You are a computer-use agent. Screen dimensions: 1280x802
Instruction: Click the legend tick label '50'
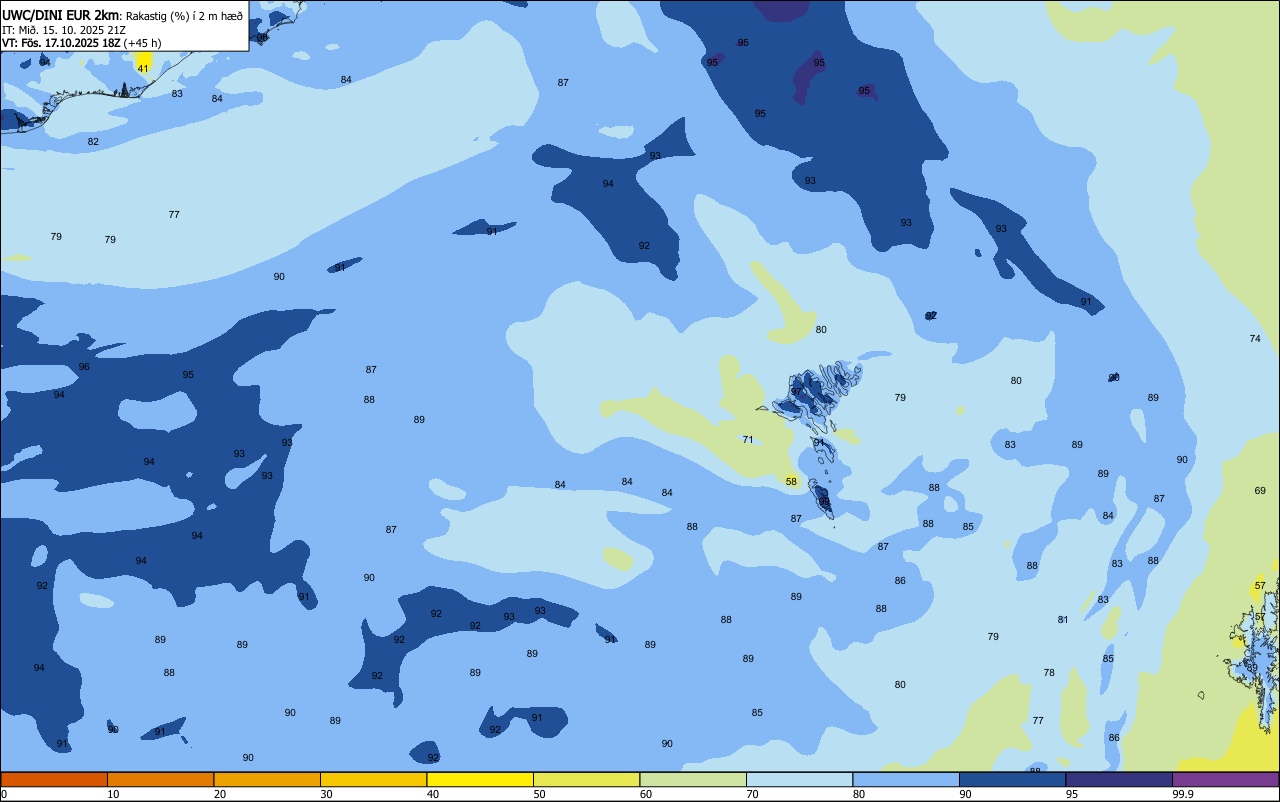point(540,794)
